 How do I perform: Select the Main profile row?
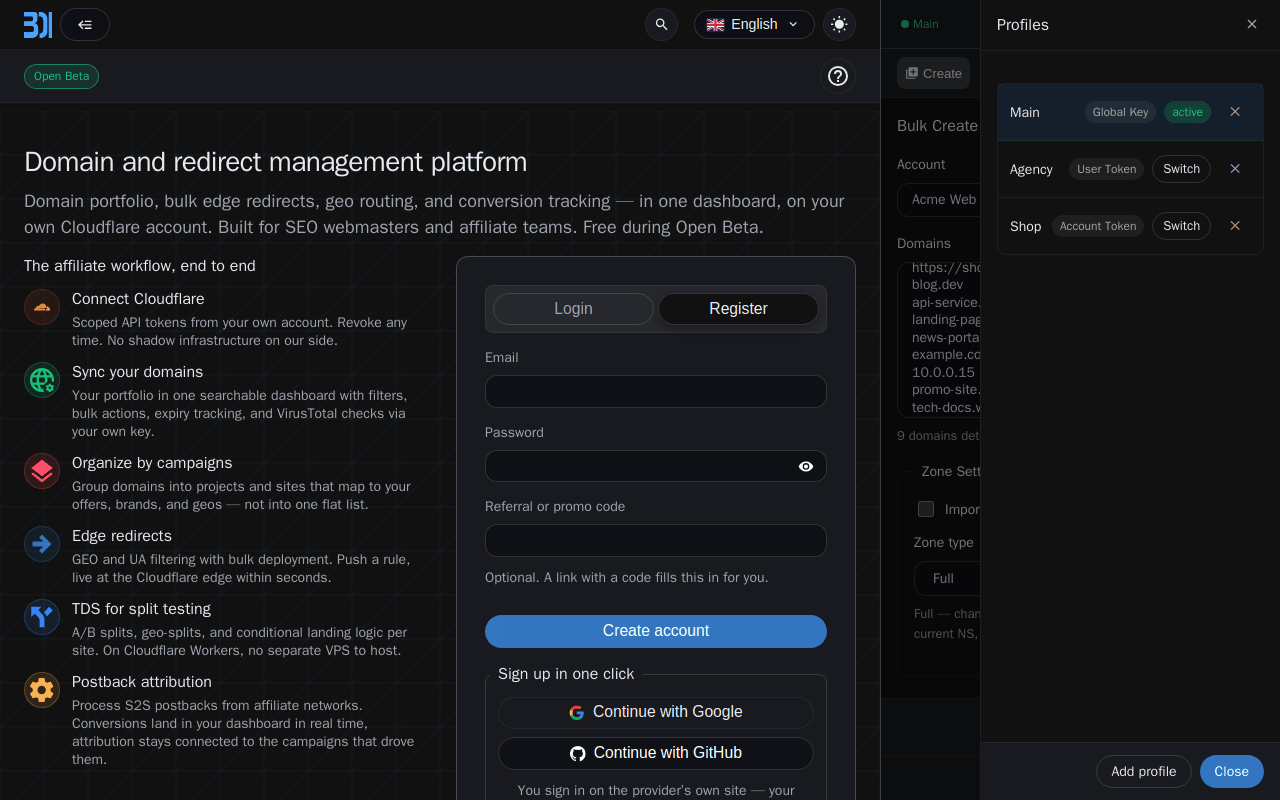pos(1130,112)
